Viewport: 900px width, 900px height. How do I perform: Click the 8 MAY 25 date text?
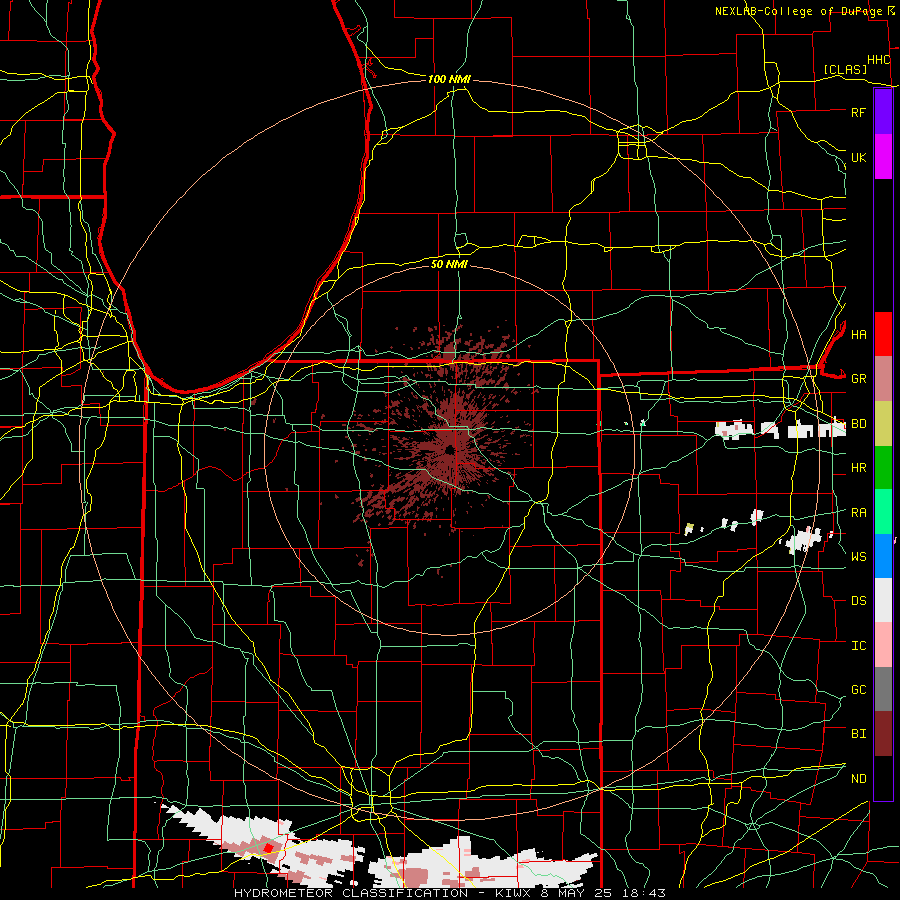tap(576, 893)
